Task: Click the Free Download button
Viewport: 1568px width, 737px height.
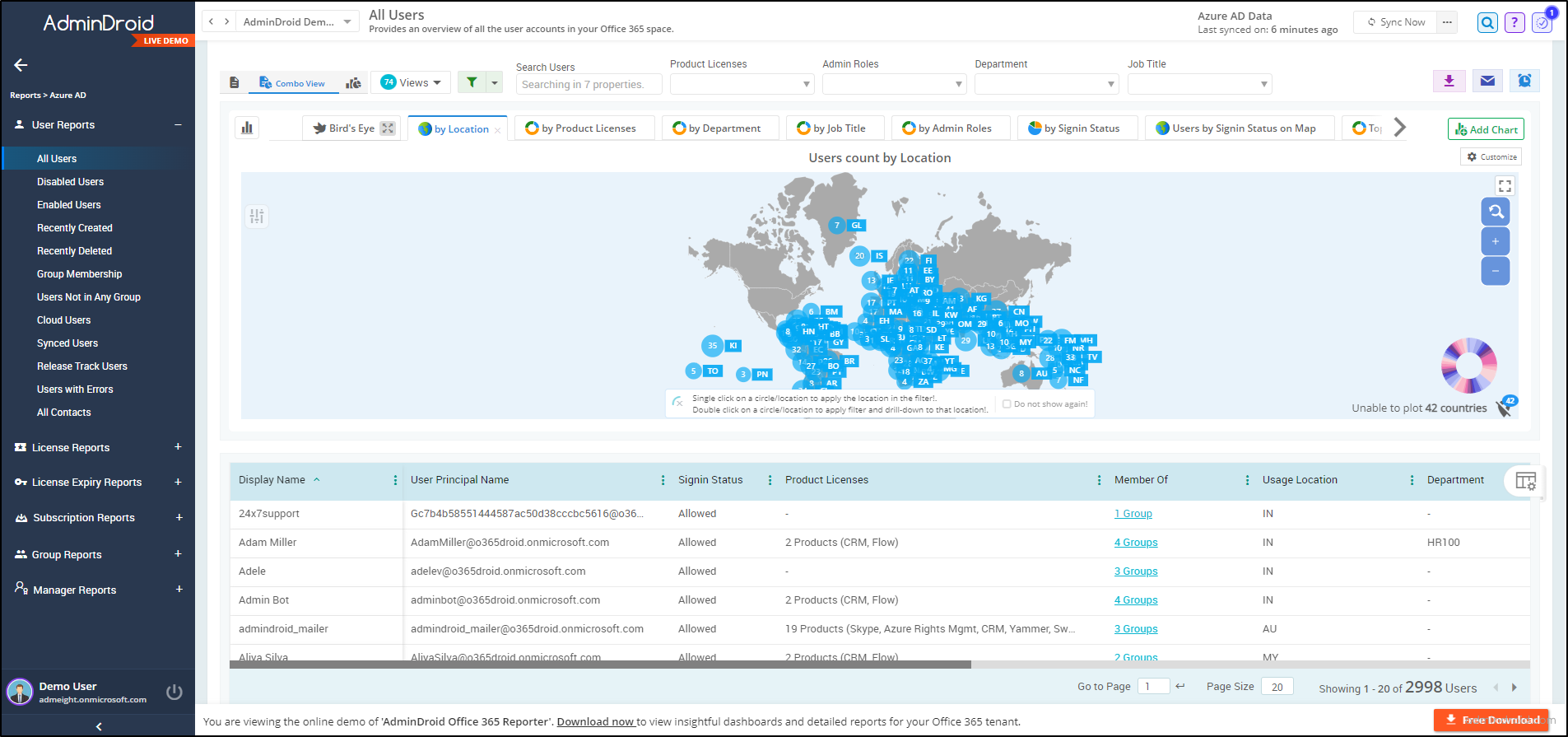Action: click(x=1491, y=720)
